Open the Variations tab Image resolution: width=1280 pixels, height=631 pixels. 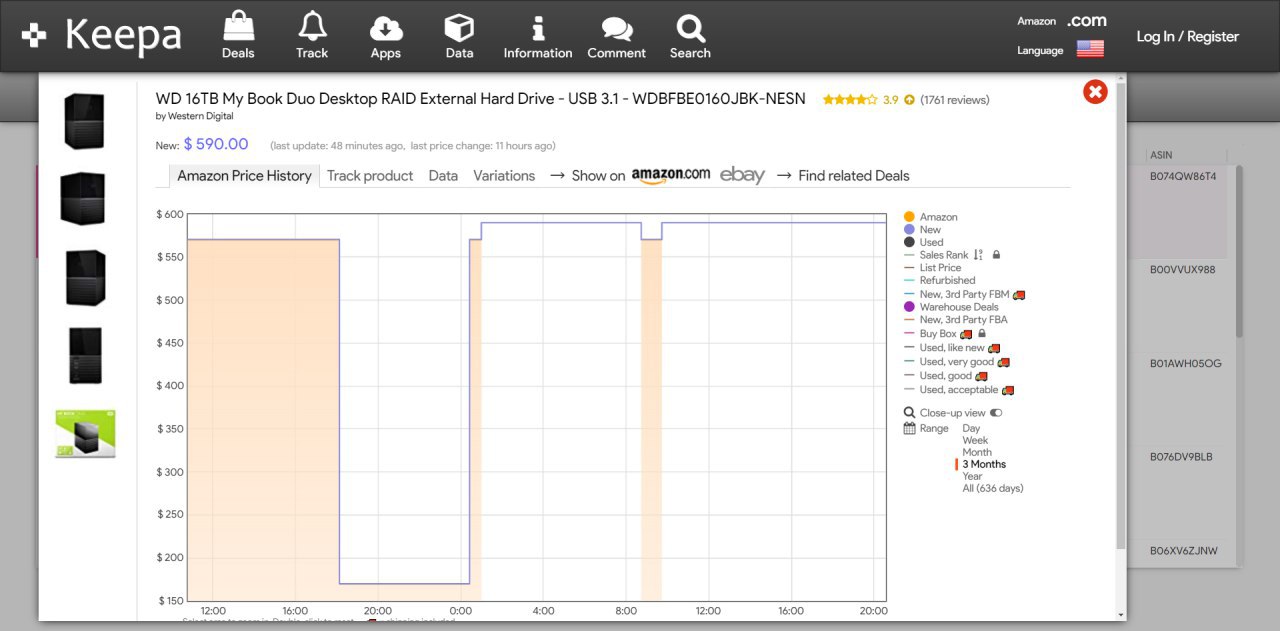click(504, 176)
